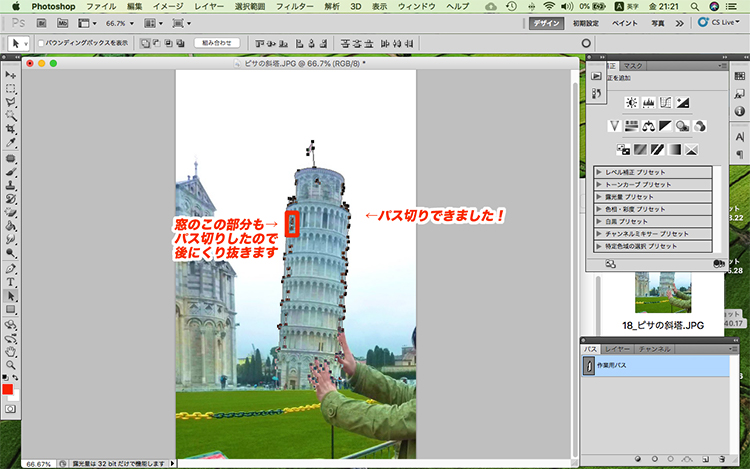Select the Path Selection tool in toolbox

pyautogui.click(x=11, y=296)
